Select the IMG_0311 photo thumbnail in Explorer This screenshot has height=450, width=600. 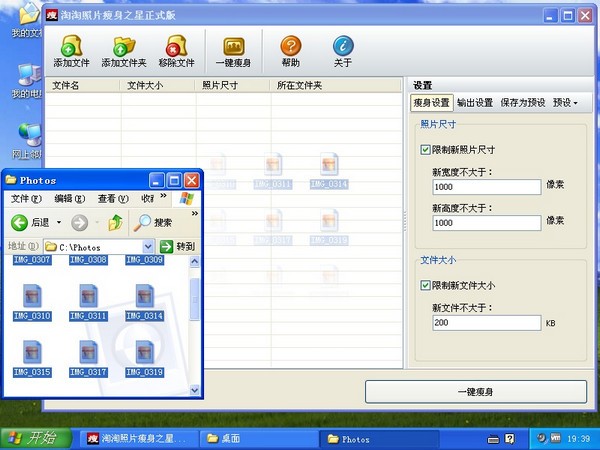click(x=88, y=299)
